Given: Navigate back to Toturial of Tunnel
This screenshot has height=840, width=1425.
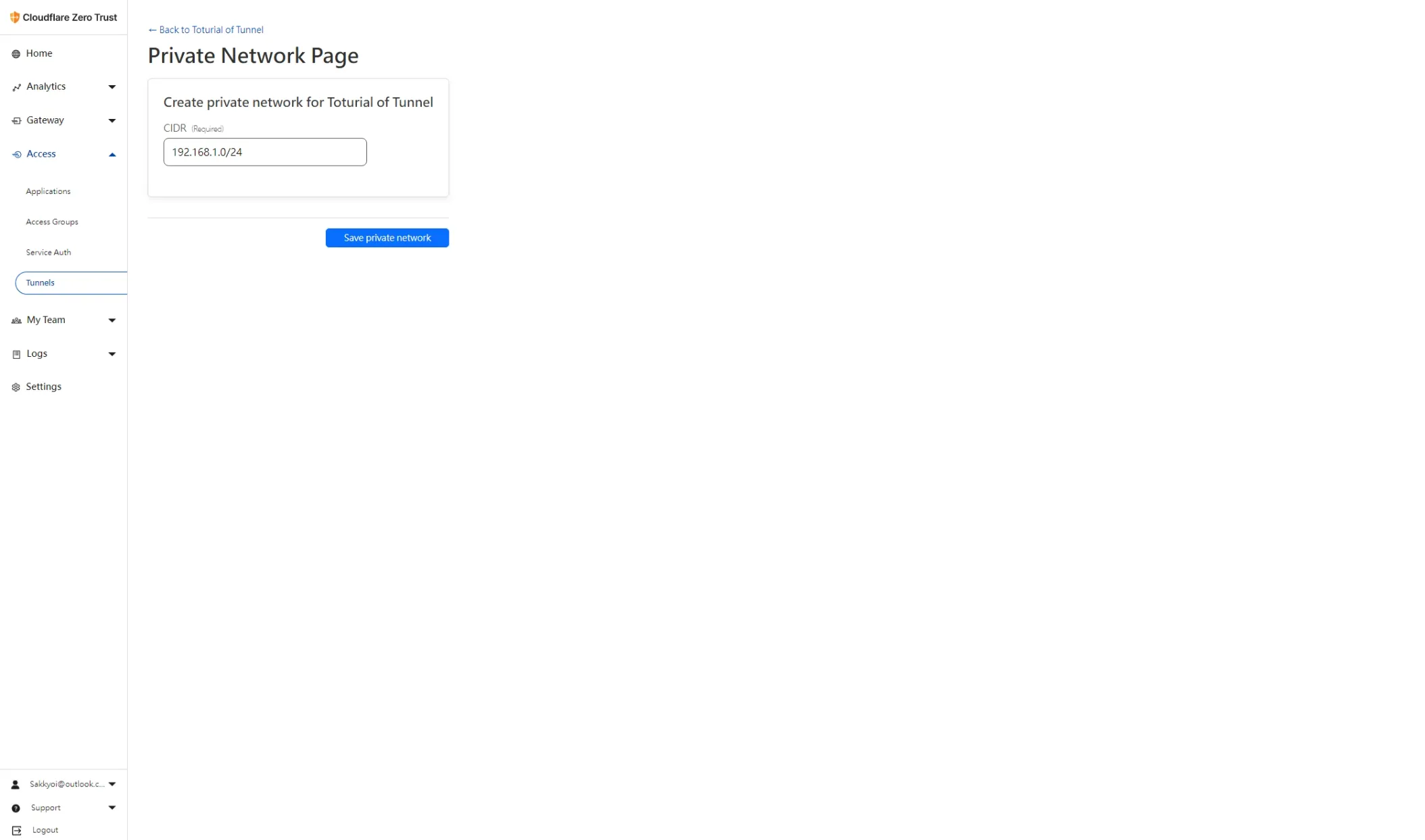Looking at the screenshot, I should (x=205, y=29).
